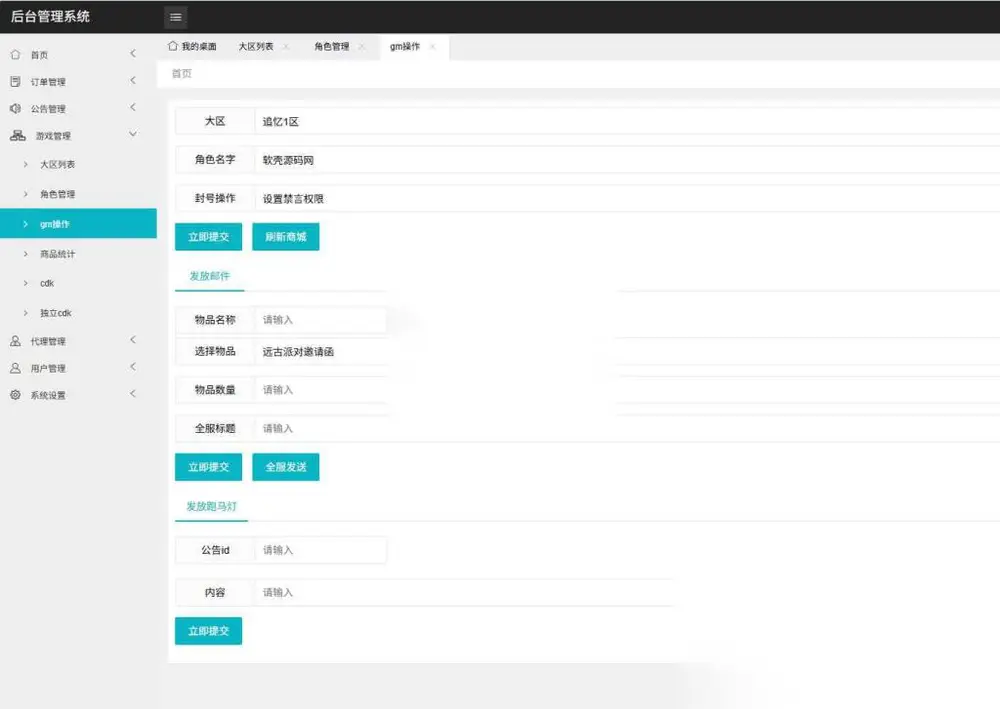Close the 大区列表 tab

[286, 47]
